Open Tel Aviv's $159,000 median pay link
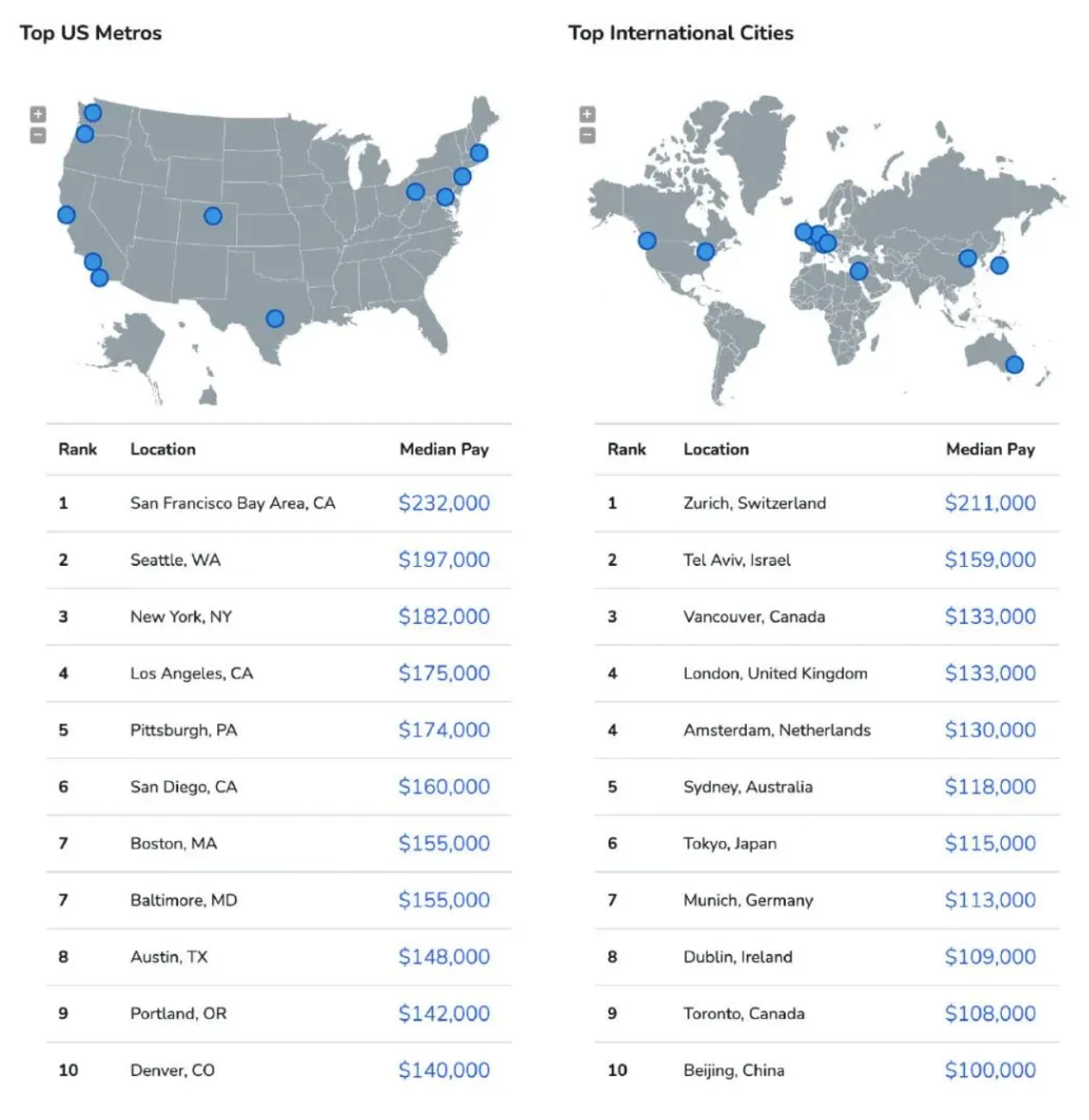Screen dimensions: 1089x1120 tap(990, 560)
